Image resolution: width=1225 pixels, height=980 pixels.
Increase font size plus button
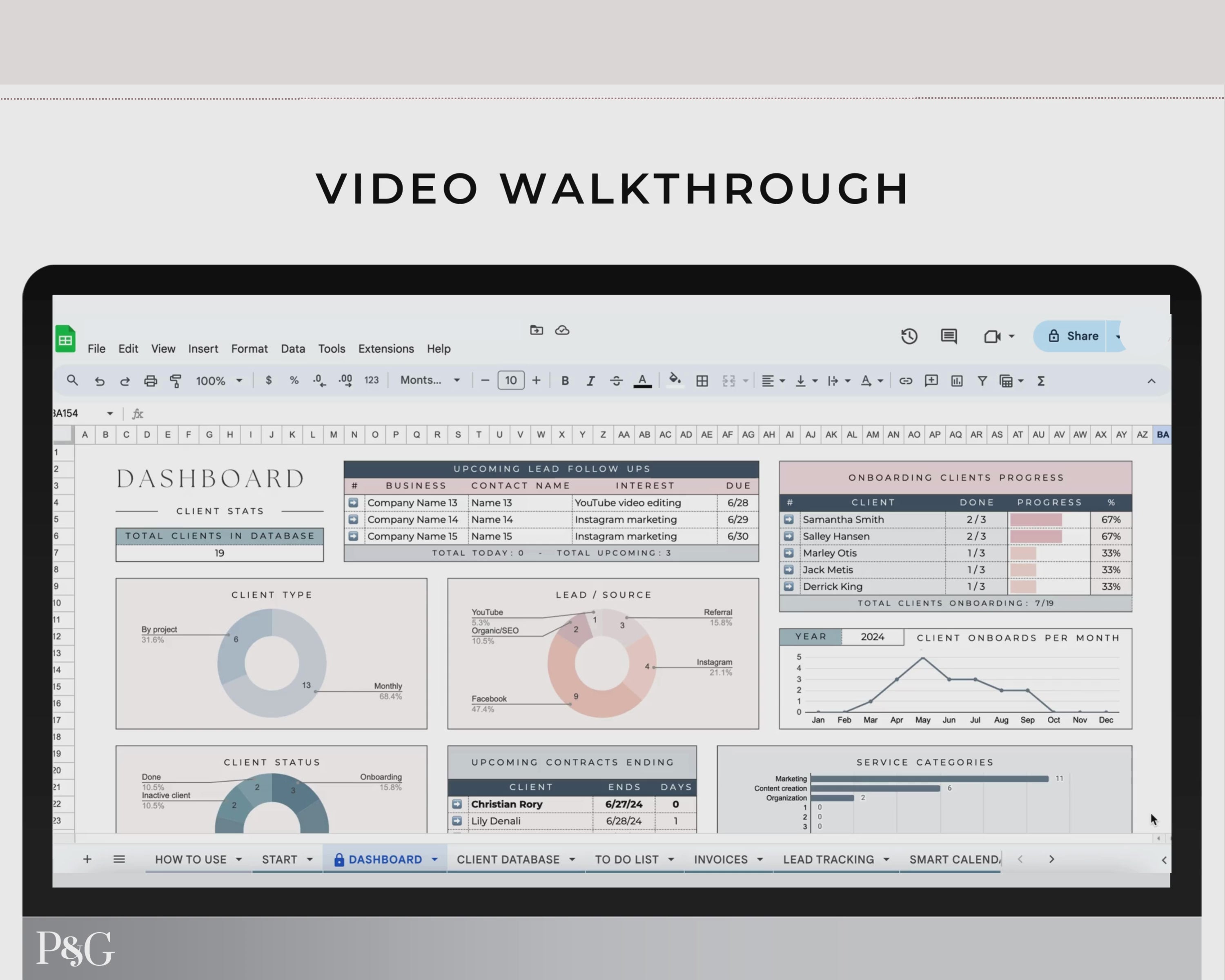coord(536,380)
